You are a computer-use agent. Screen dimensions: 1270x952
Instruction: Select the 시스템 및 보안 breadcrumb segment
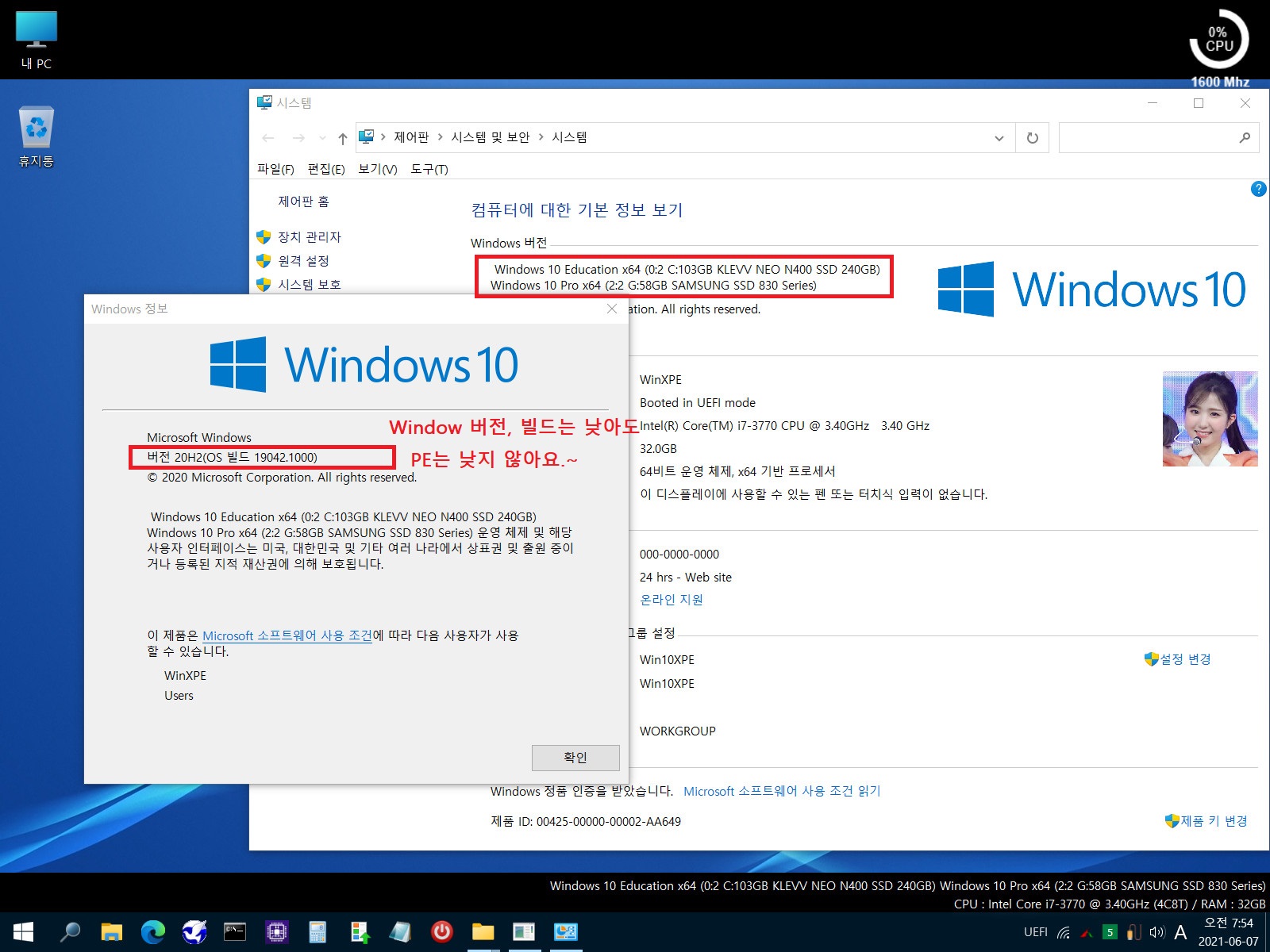coord(491,137)
